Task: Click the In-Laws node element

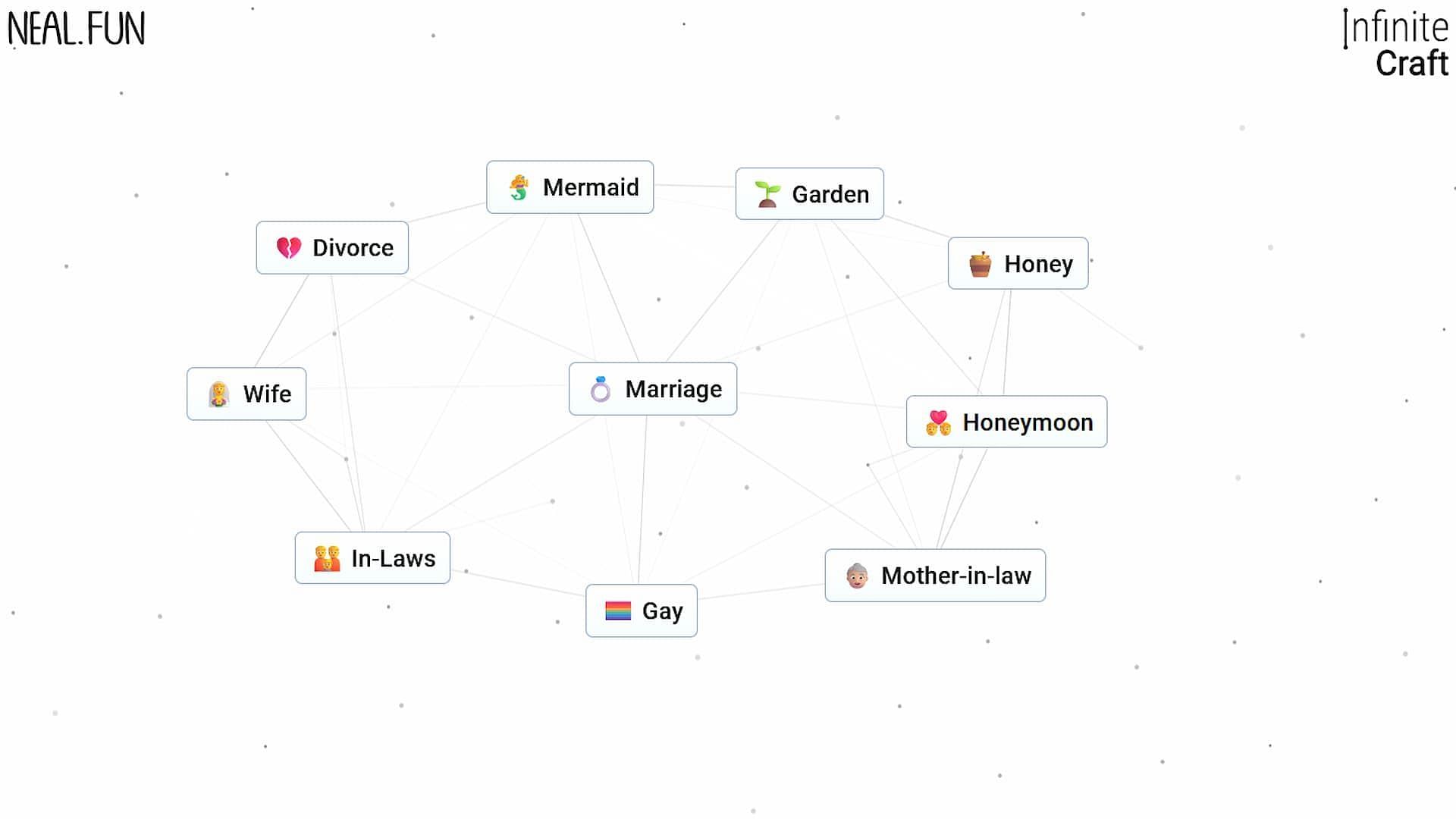Action: (373, 558)
